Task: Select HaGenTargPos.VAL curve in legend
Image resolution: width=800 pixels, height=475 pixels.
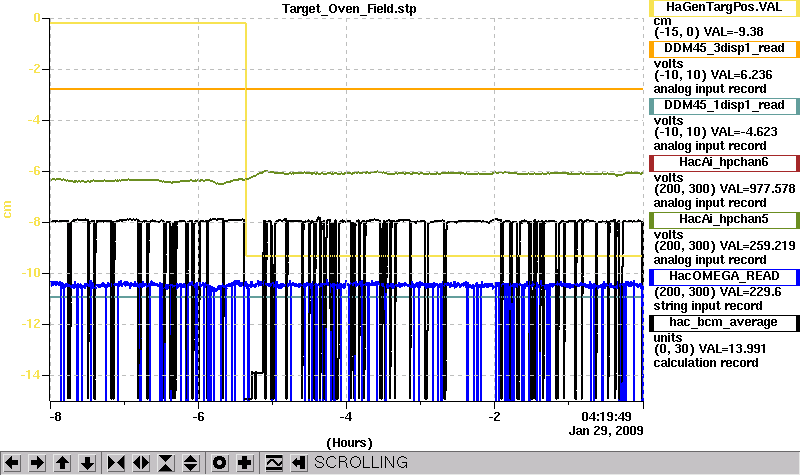Action: (724, 8)
